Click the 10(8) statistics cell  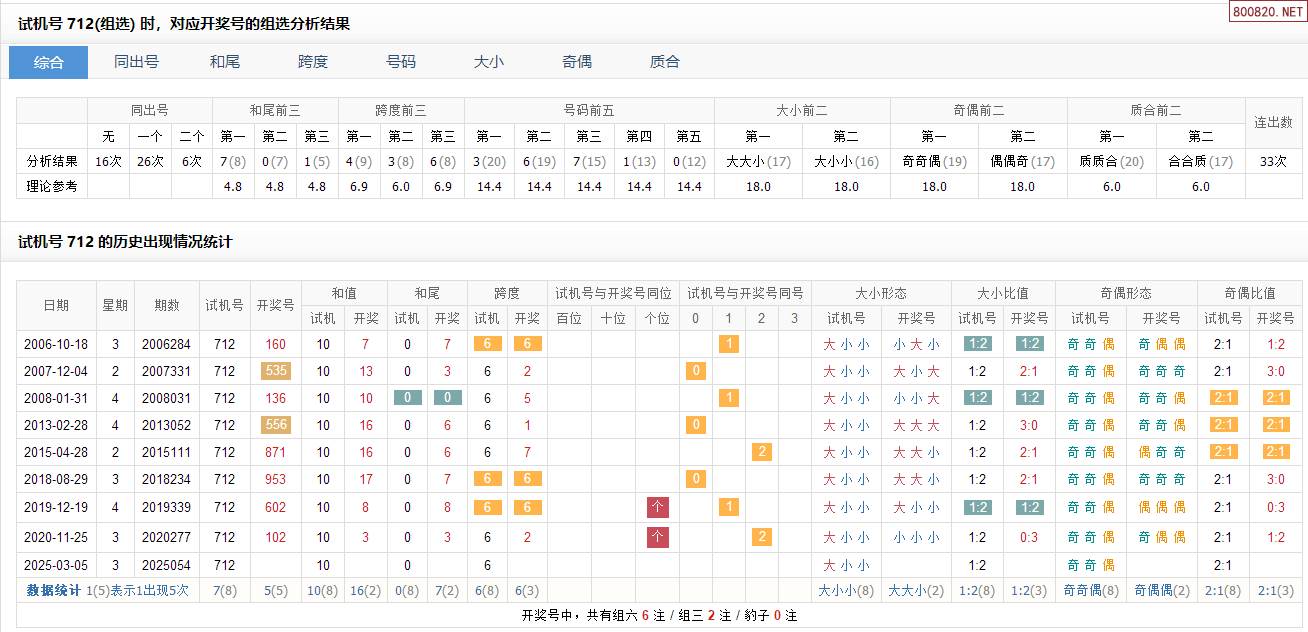[x=323, y=590]
